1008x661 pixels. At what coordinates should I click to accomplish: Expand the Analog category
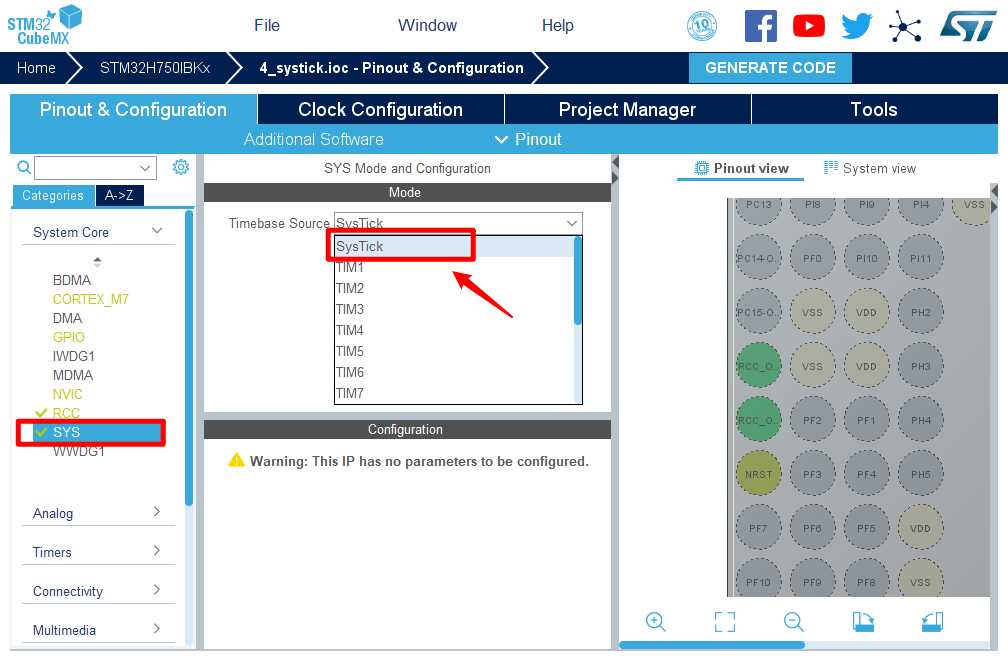(x=97, y=513)
